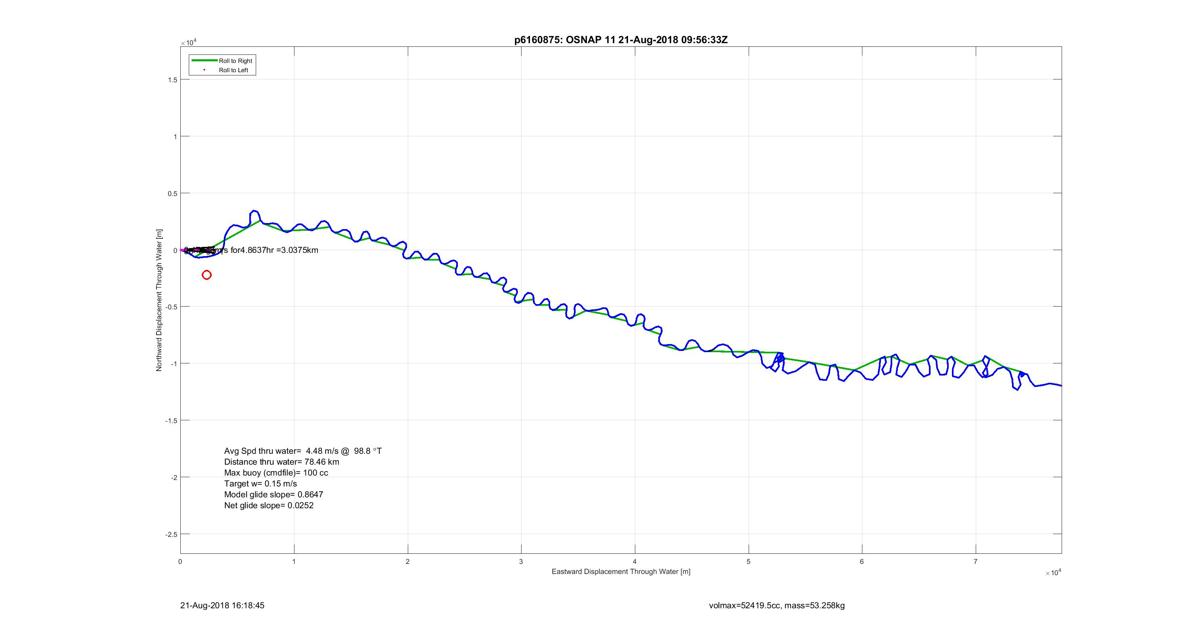Click the 'Net glide slope= 0.0252' text
Screen dimensions: 1200x622
pyautogui.click(x=269, y=506)
